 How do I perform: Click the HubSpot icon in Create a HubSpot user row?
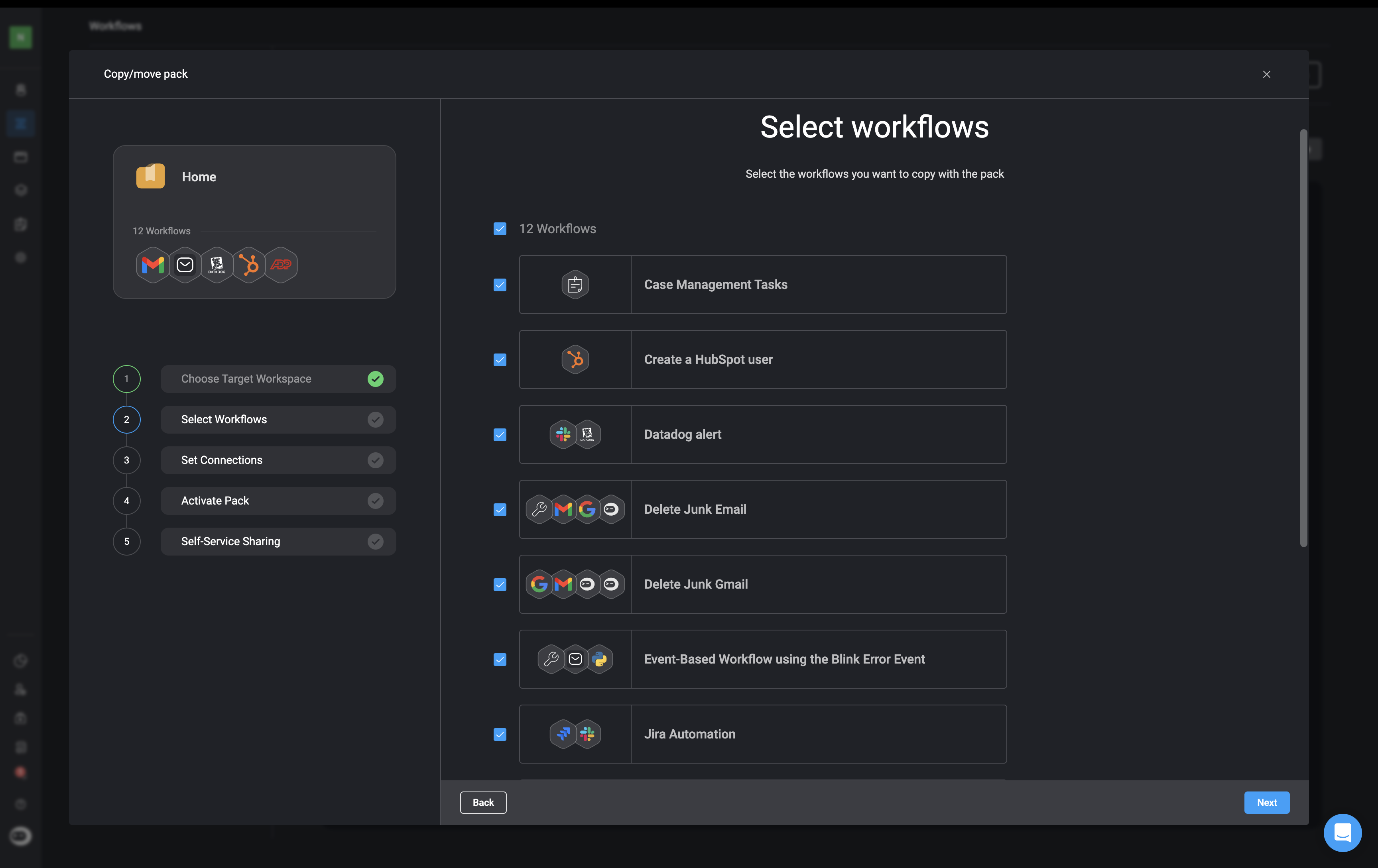(x=575, y=359)
